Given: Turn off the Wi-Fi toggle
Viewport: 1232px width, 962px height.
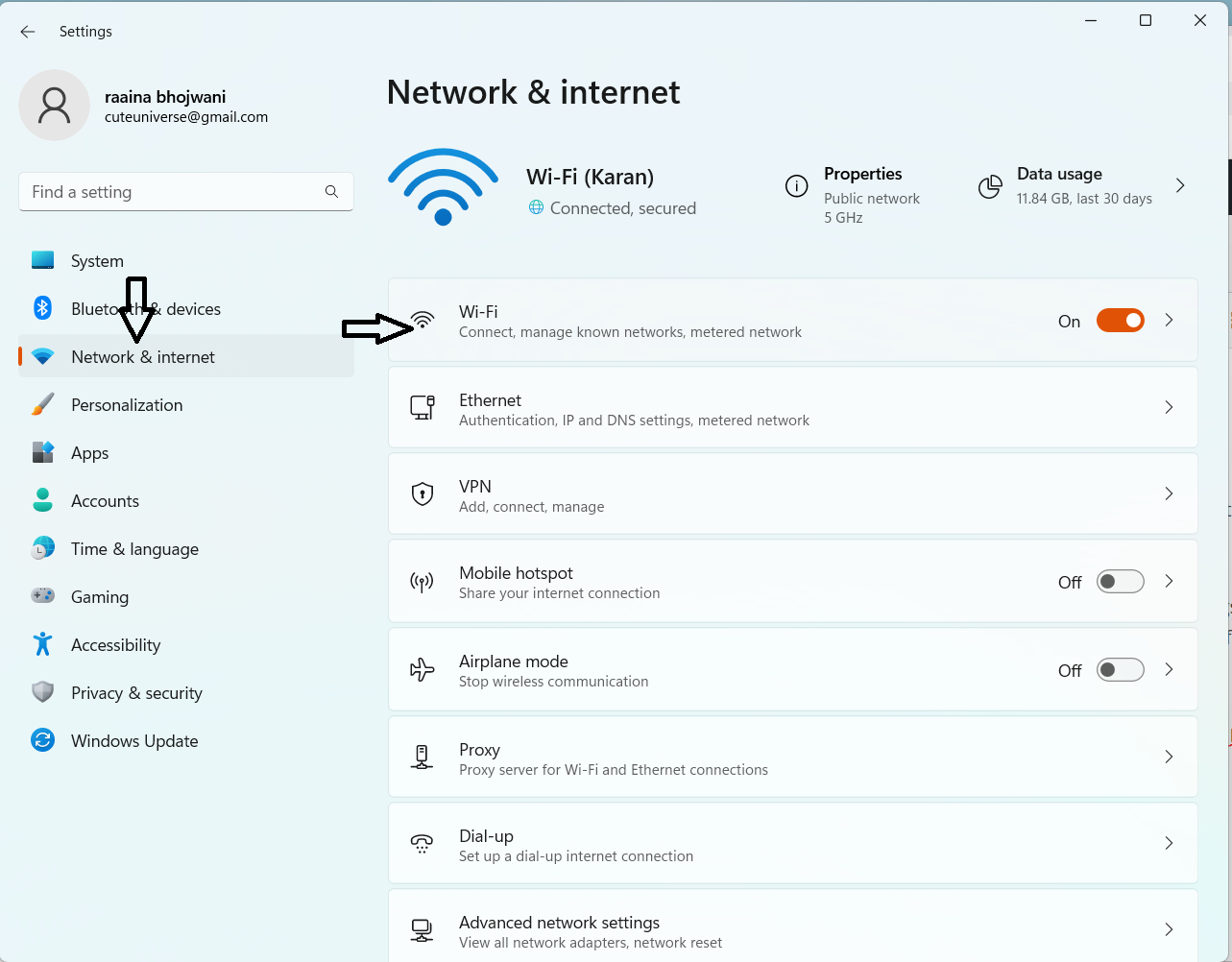Looking at the screenshot, I should coord(1120,321).
